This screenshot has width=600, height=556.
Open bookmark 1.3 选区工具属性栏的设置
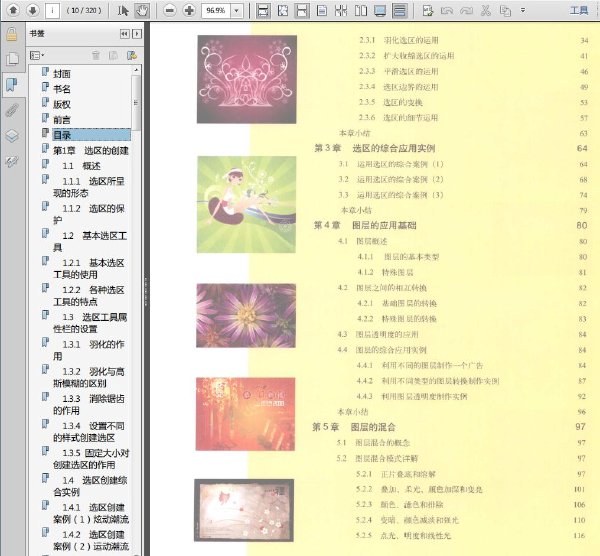click(90, 323)
